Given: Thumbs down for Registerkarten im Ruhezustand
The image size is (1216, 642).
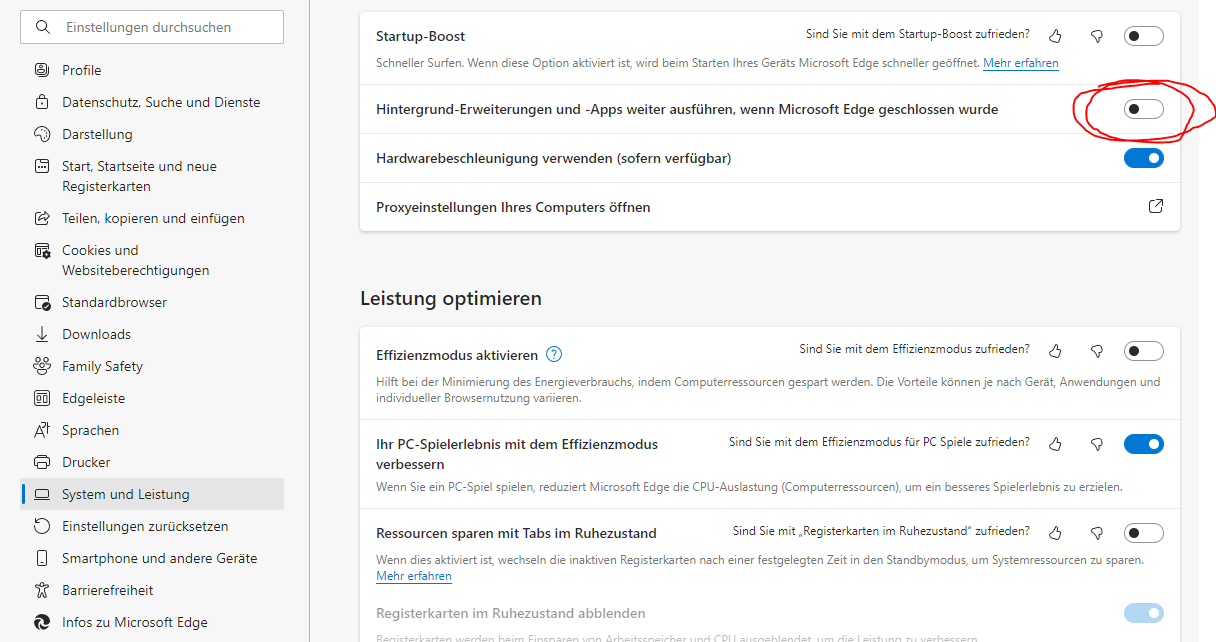Looking at the screenshot, I should pos(1097,533).
